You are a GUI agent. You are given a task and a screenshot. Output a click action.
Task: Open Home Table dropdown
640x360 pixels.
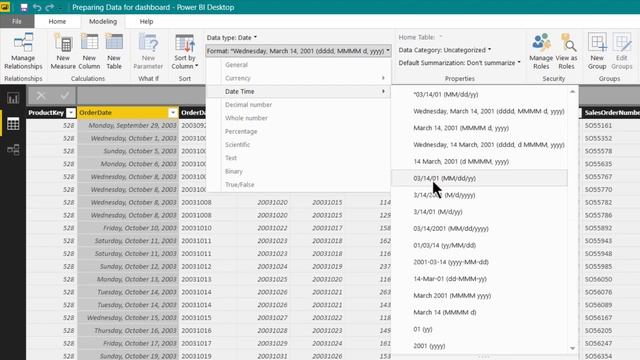tap(420, 37)
